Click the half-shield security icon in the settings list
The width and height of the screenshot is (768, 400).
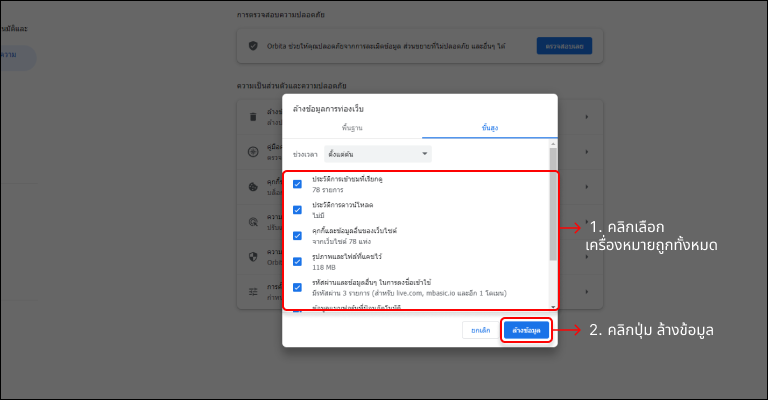[x=253, y=257]
